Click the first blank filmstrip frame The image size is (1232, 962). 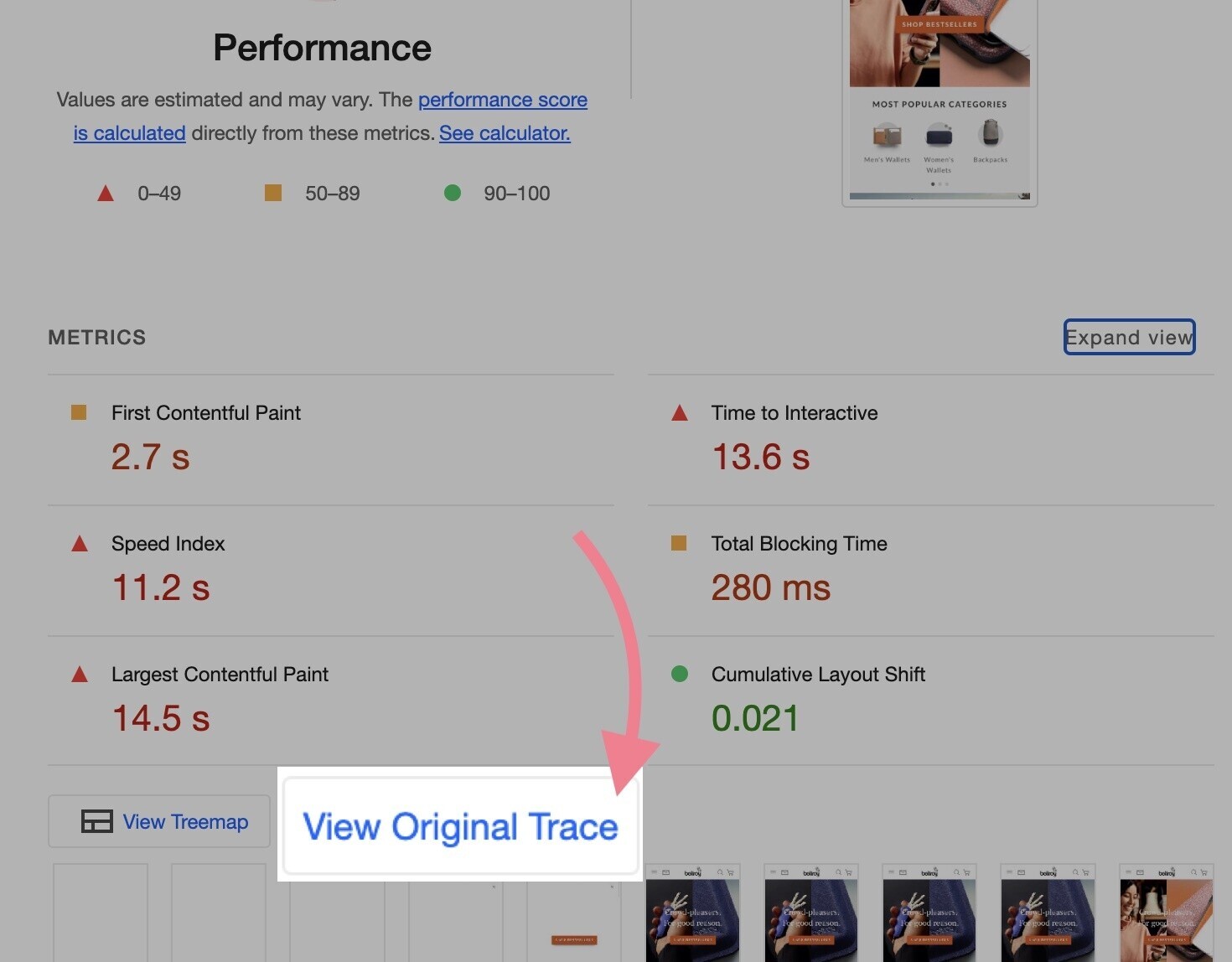click(101, 913)
